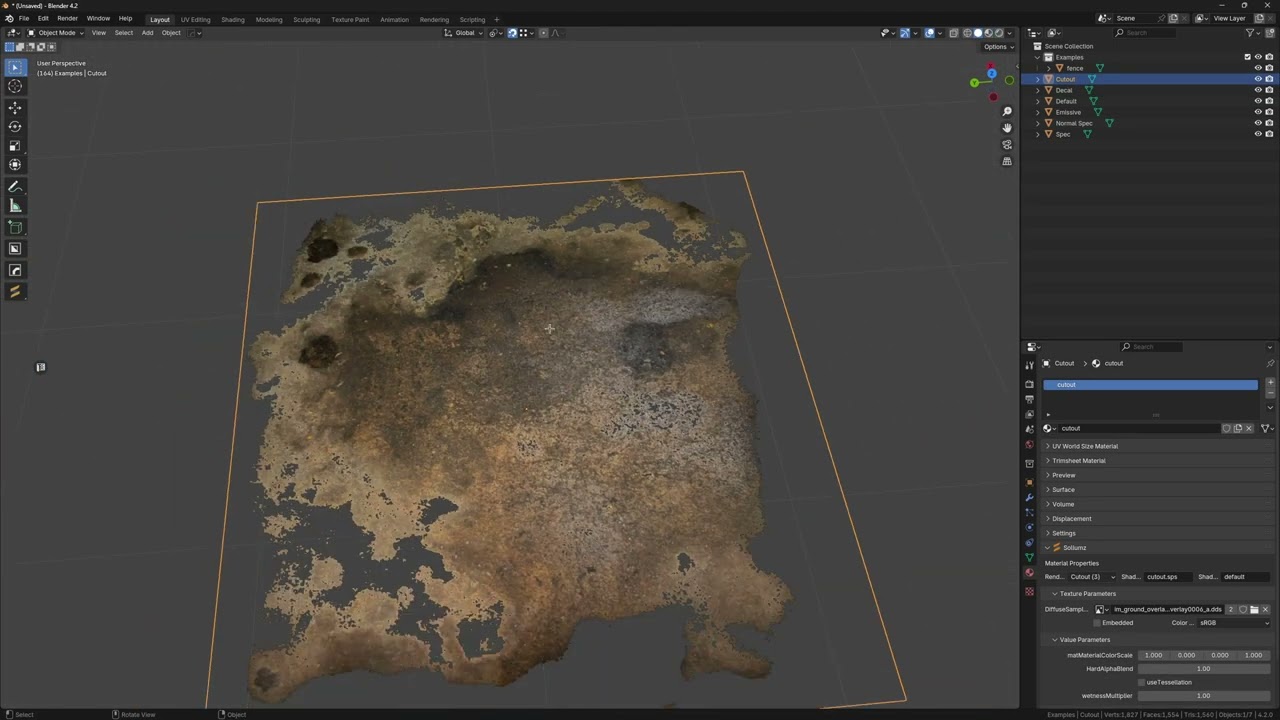The image size is (1280, 720).
Task: Exclude Examples collection from view layer
Action: point(1247,57)
